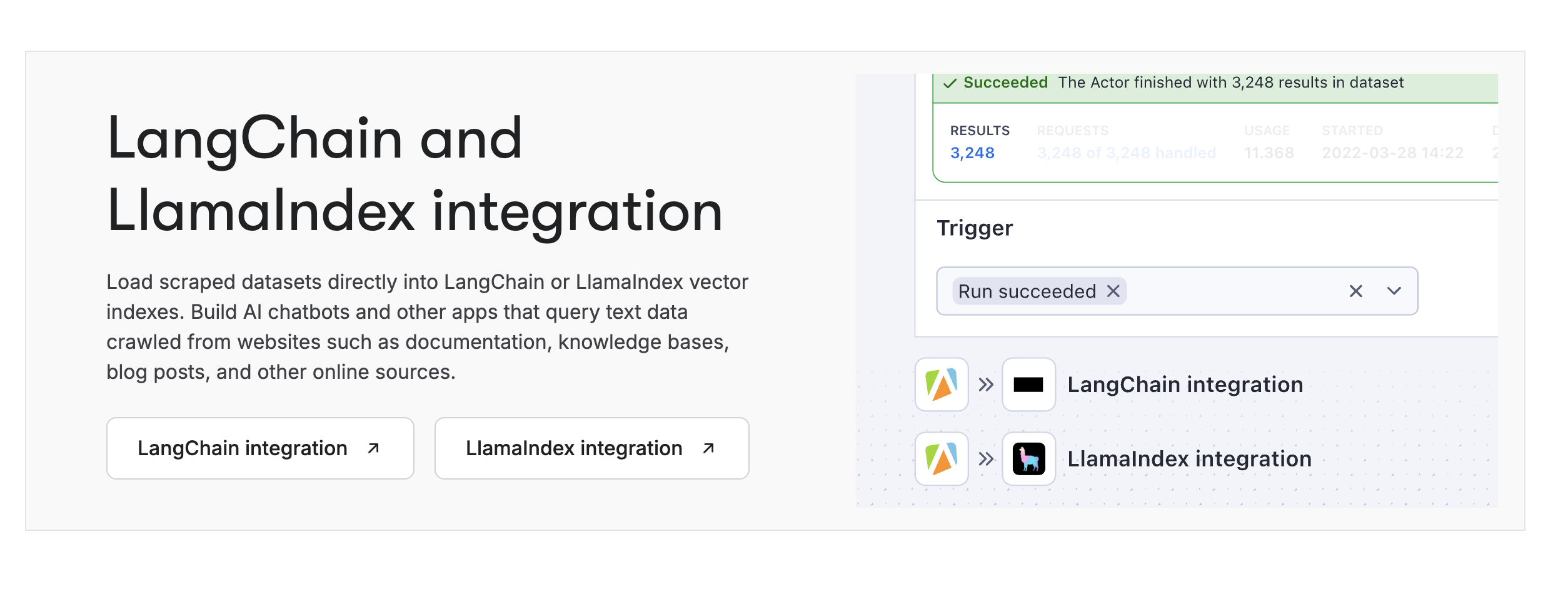Image resolution: width=1568 pixels, height=589 pixels.
Task: Click the double chevron next to LangChain logo
Action: coord(986,385)
